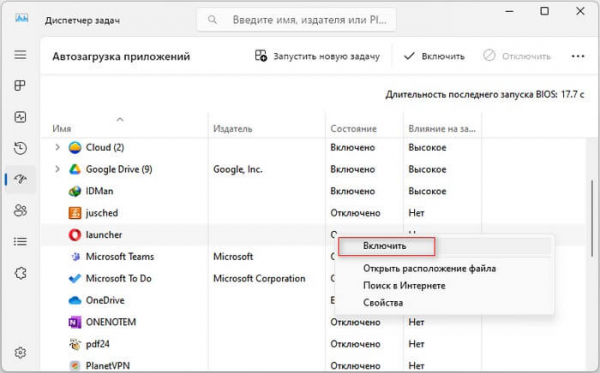Click the jusched Java icon
This screenshot has height=373, width=600.
pos(75,213)
